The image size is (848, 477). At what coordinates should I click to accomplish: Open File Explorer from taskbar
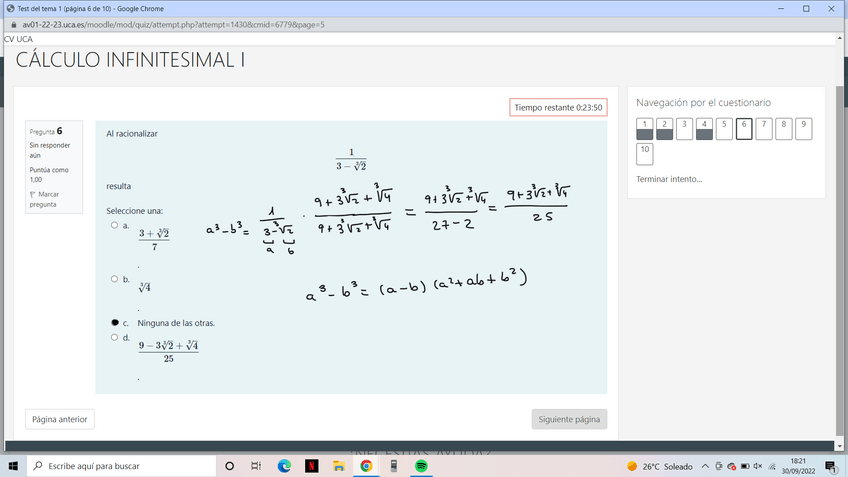339,466
